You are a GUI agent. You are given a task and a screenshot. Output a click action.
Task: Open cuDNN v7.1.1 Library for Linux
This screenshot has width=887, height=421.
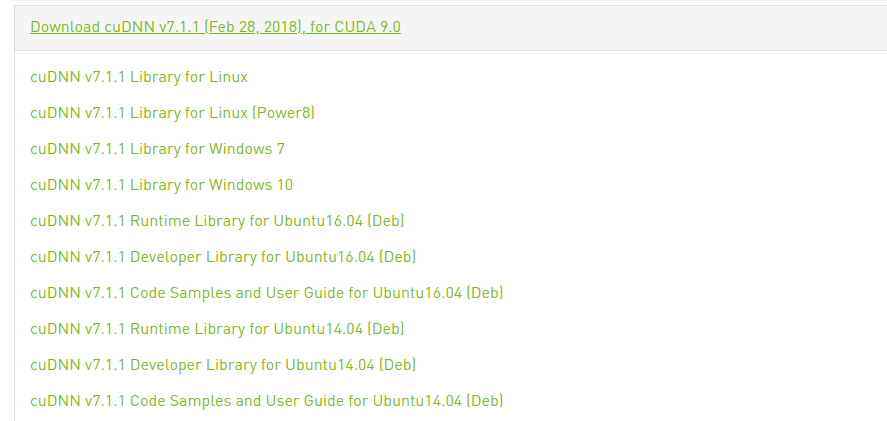click(139, 77)
